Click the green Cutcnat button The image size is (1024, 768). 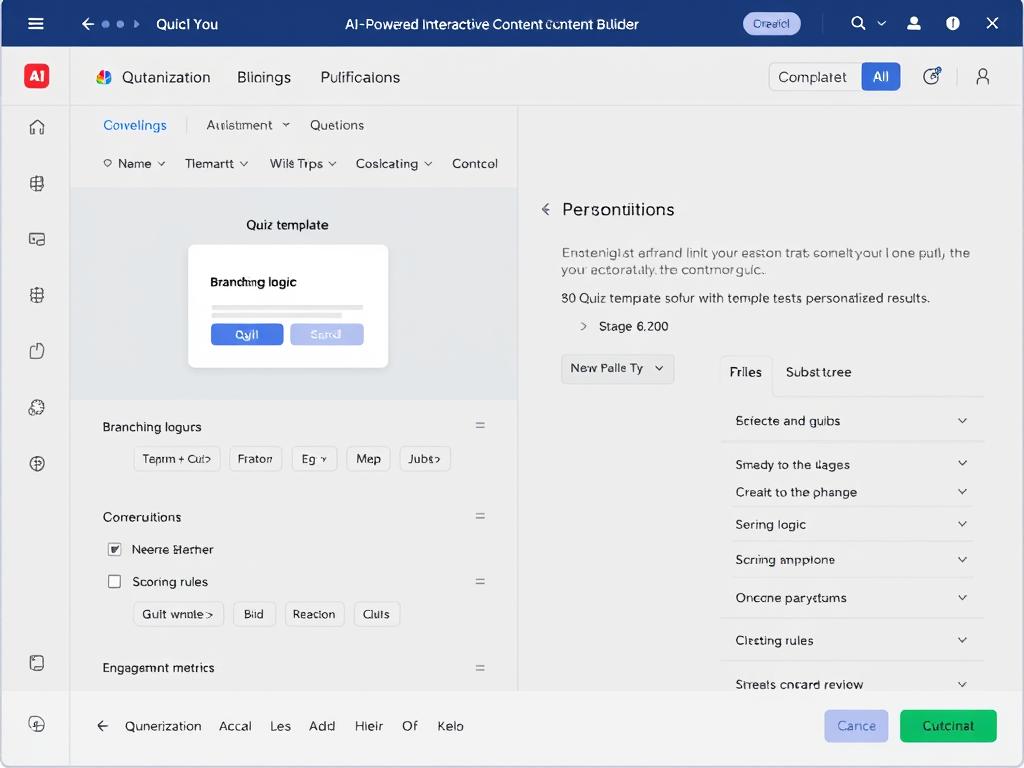tap(948, 726)
